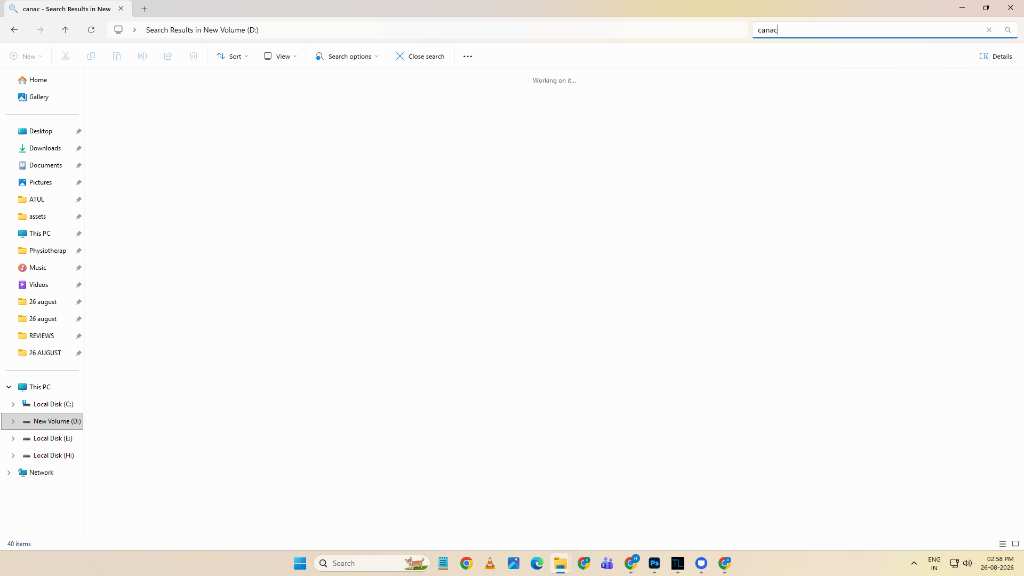This screenshot has height=576, width=1024.
Task: Open Search options dropdown
Action: coord(346,57)
